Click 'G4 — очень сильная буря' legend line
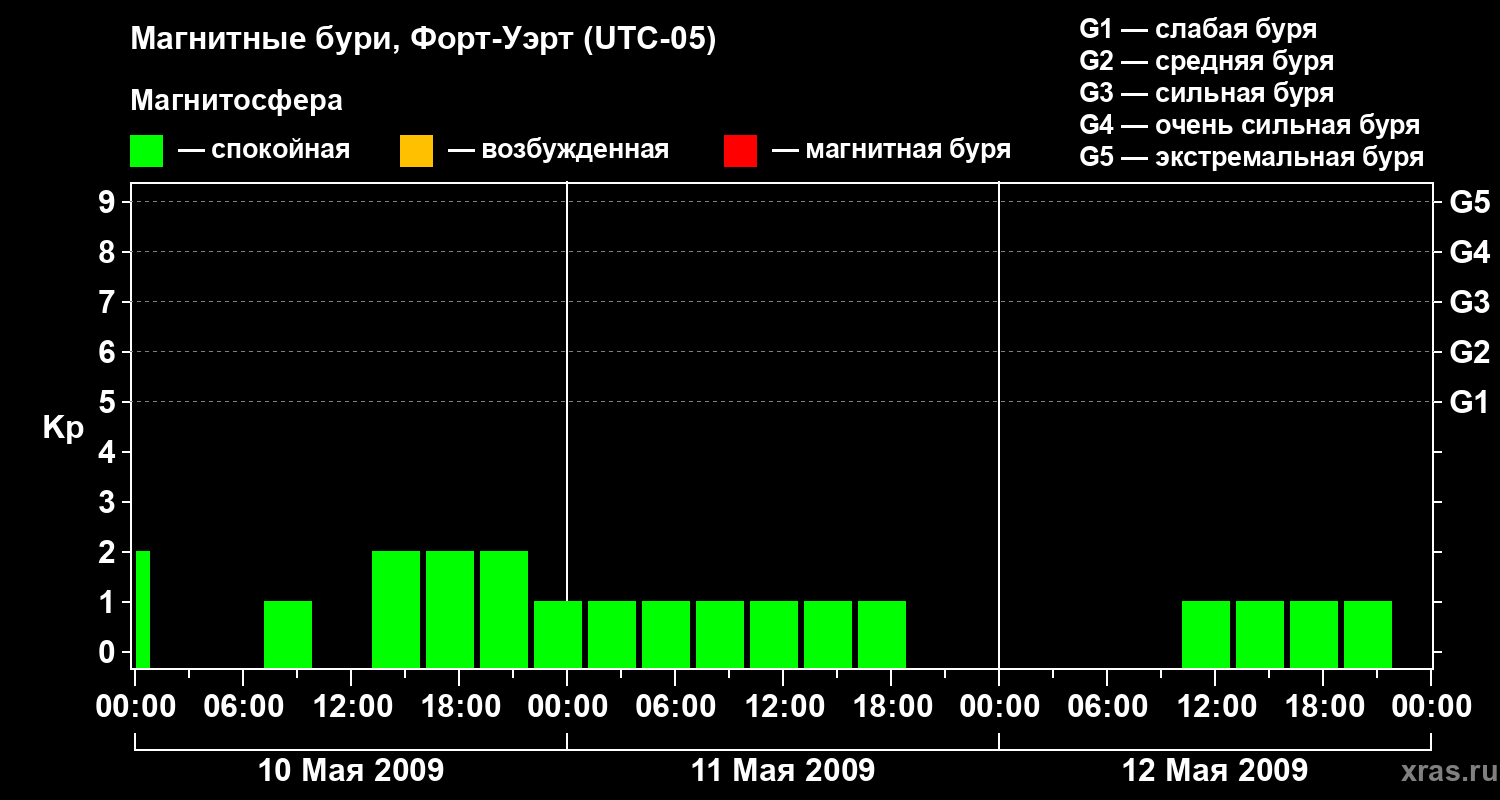The height and width of the screenshot is (800, 1500). click(1249, 125)
